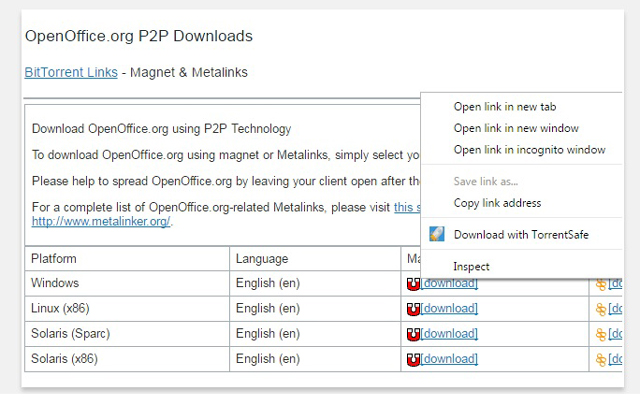The width and height of the screenshot is (640, 400).
Task: Click 'Inspect' in the context menu
Action: point(471,267)
